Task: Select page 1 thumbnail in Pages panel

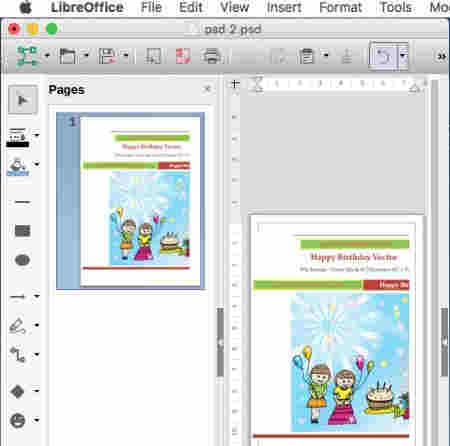Action: coord(130,201)
